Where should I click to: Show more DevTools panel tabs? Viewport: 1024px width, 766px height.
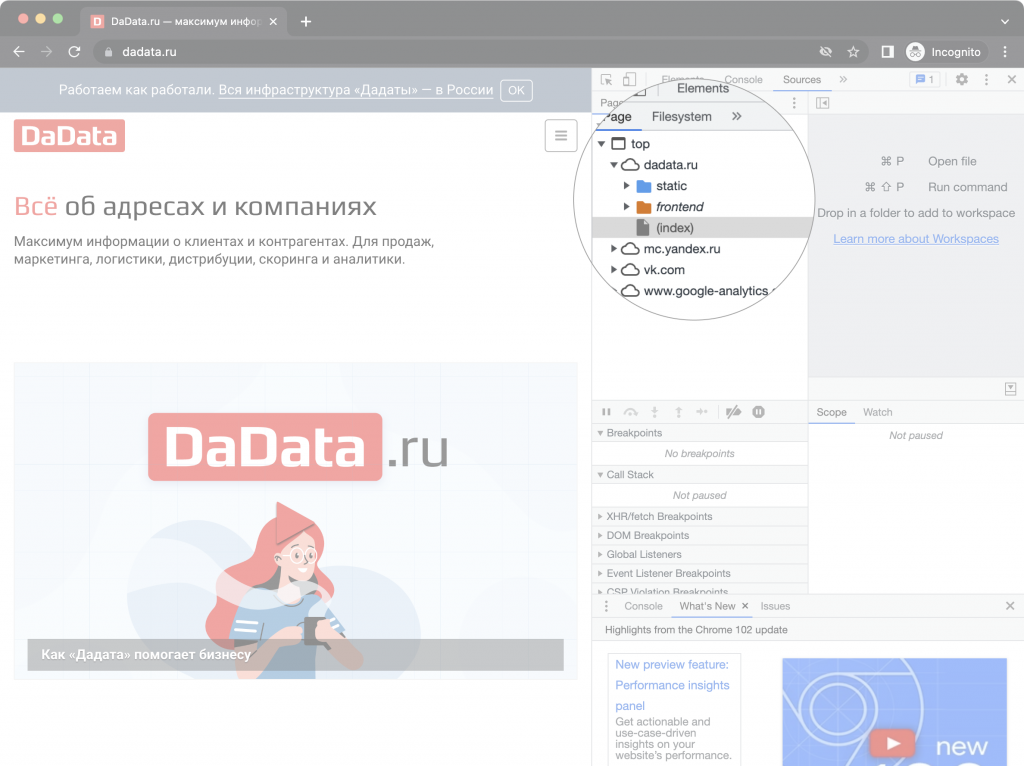(843, 80)
